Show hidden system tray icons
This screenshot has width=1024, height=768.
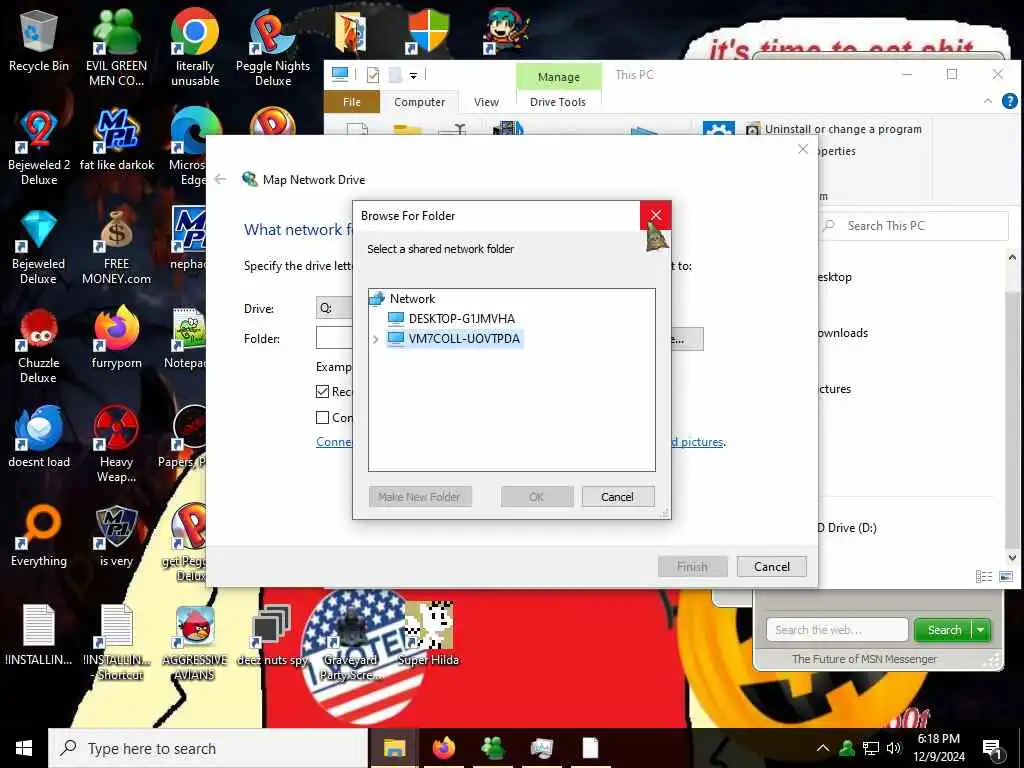click(823, 748)
